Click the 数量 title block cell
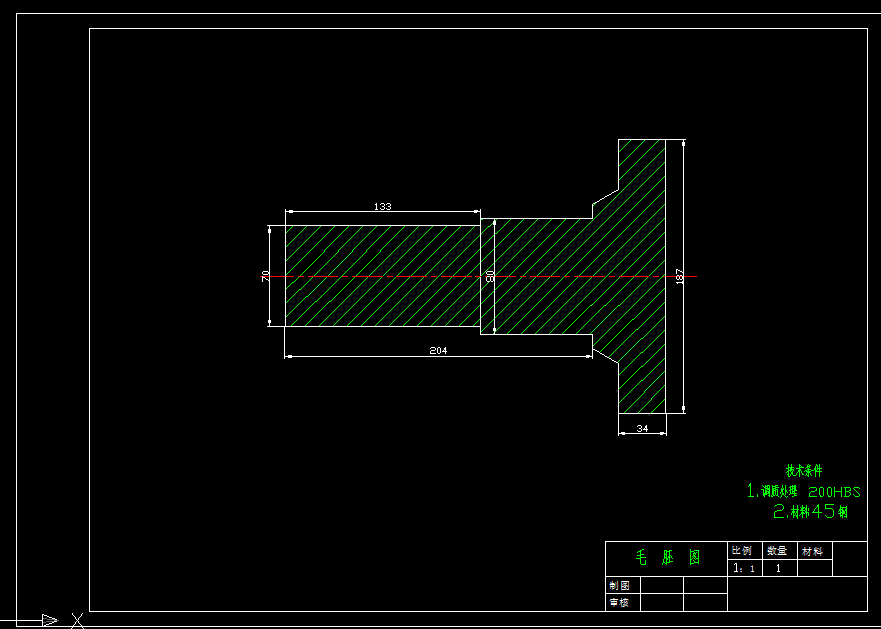The height and width of the screenshot is (629, 881). tap(778, 550)
